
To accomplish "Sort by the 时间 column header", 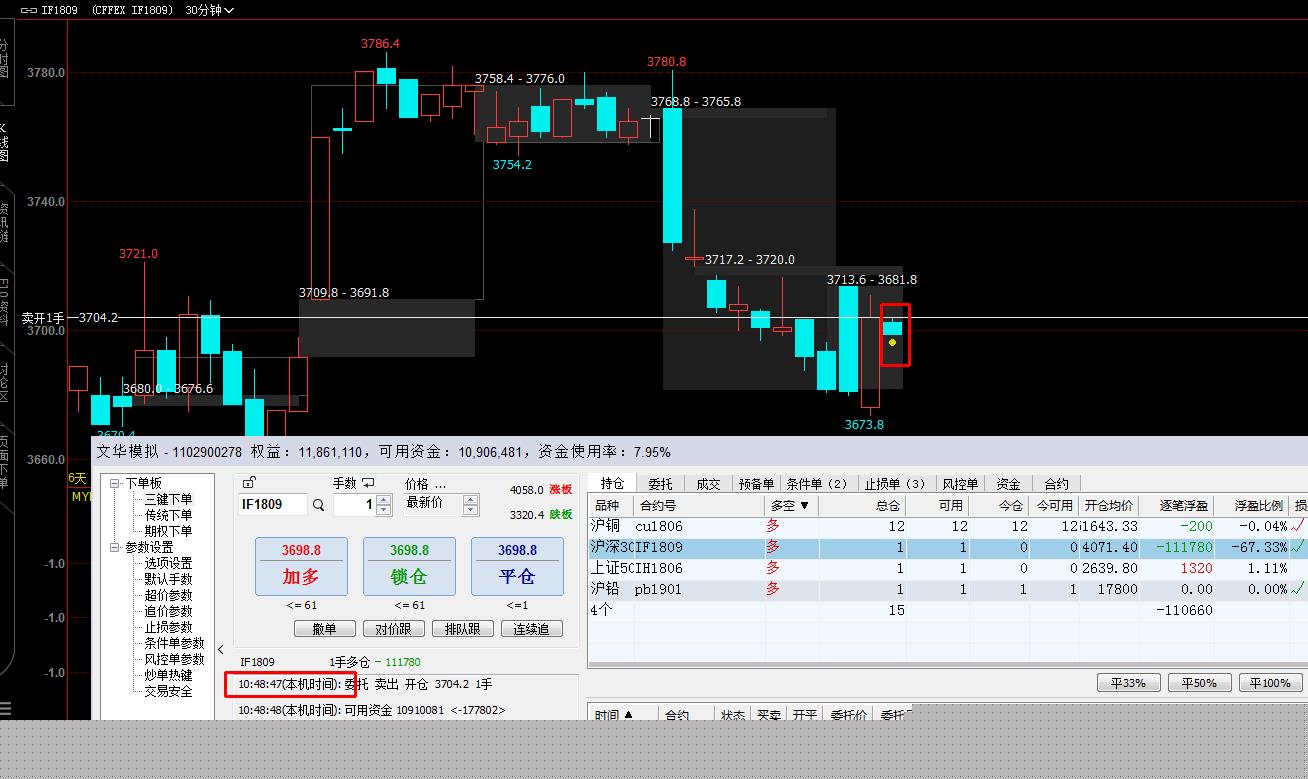I will [x=614, y=716].
